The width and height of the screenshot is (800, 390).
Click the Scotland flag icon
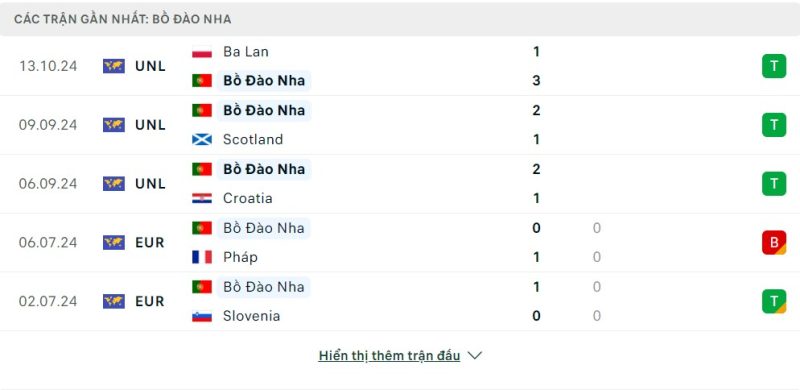pos(202,139)
